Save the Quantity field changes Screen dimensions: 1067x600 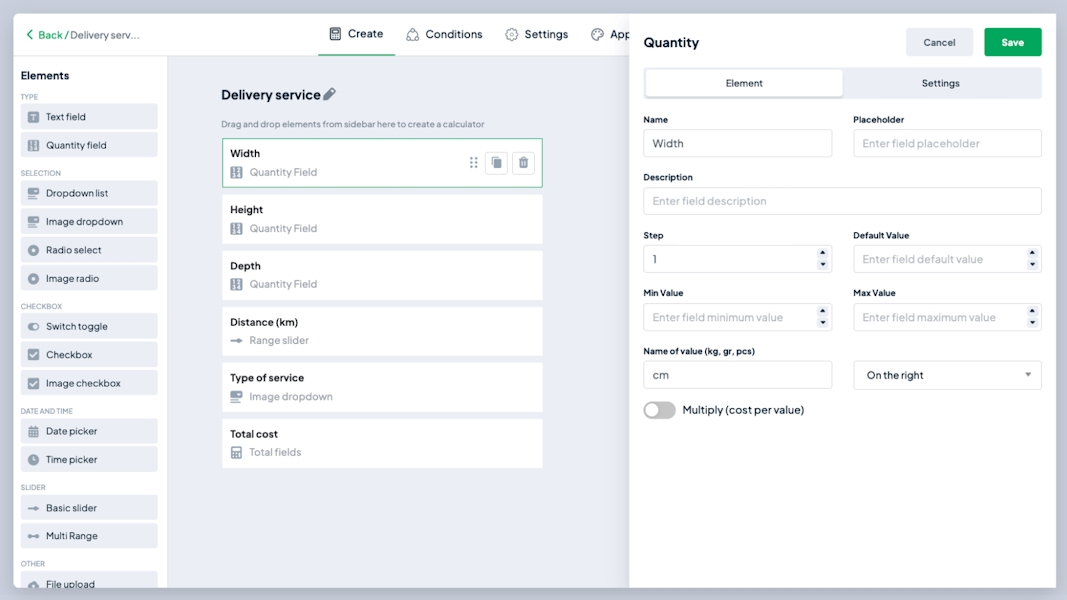[1012, 42]
